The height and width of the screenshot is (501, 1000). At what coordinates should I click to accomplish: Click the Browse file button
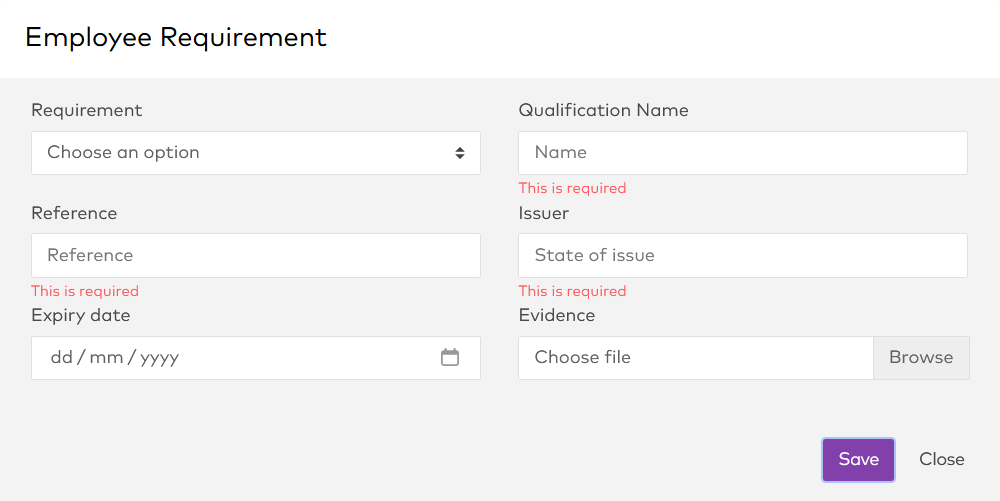point(921,357)
